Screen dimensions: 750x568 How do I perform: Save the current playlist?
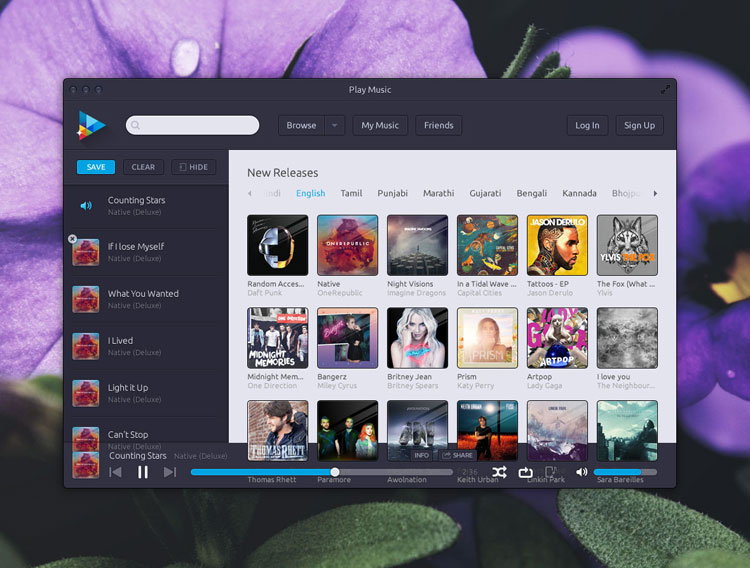click(x=96, y=167)
